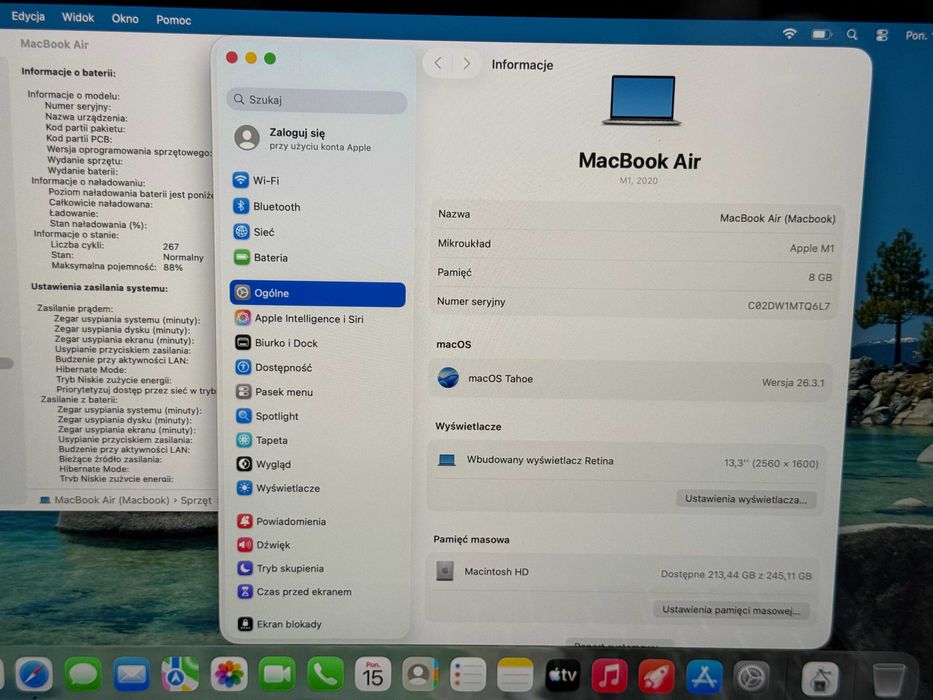Click Spotlight magnifier in menu bar
This screenshot has width=933, height=700.
pyautogui.click(x=852, y=35)
